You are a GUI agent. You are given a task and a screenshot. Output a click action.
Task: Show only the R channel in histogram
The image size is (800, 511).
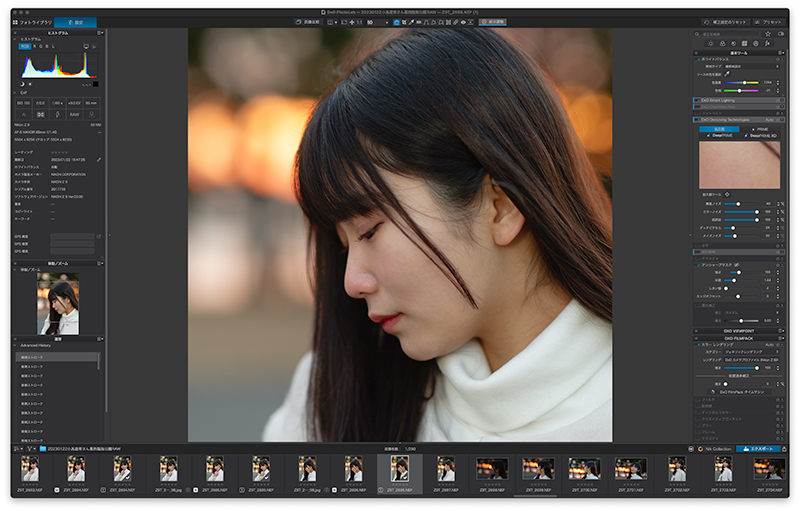(35, 46)
